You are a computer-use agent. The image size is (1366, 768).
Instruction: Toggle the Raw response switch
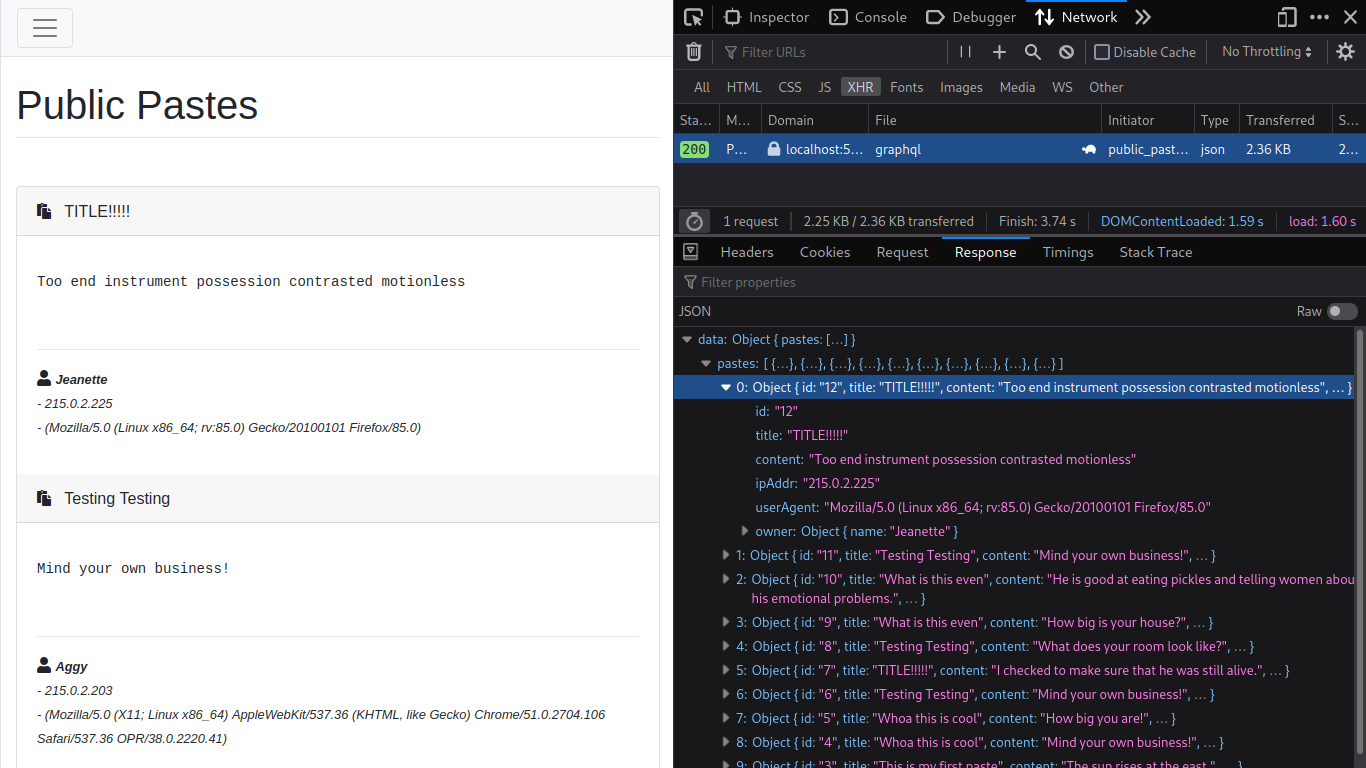(1342, 311)
